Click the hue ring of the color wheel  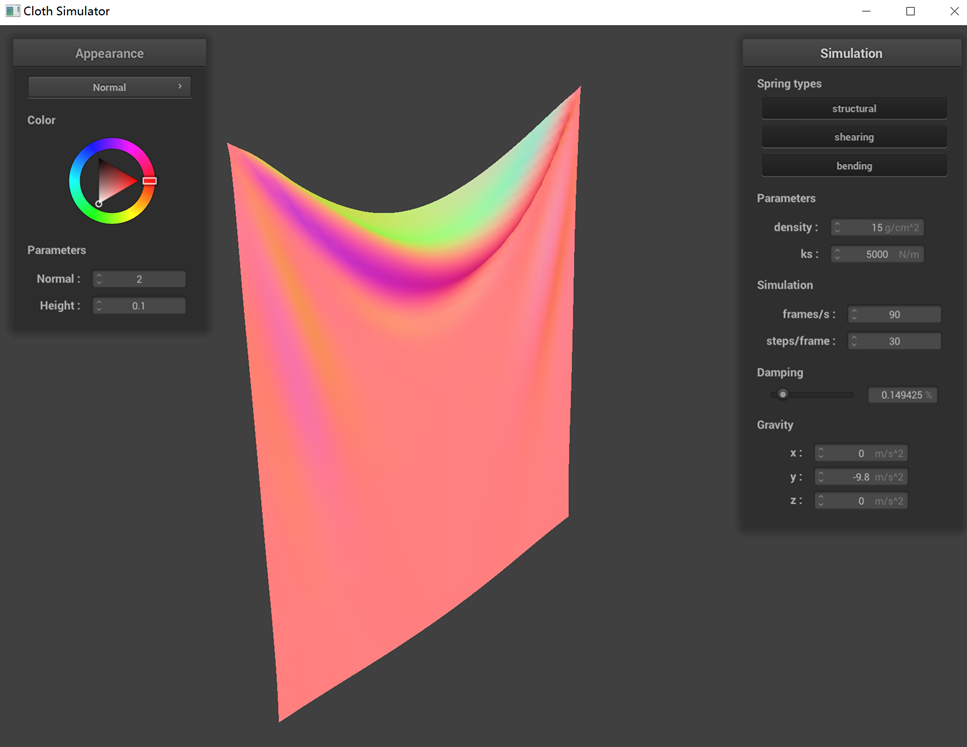(x=112, y=145)
